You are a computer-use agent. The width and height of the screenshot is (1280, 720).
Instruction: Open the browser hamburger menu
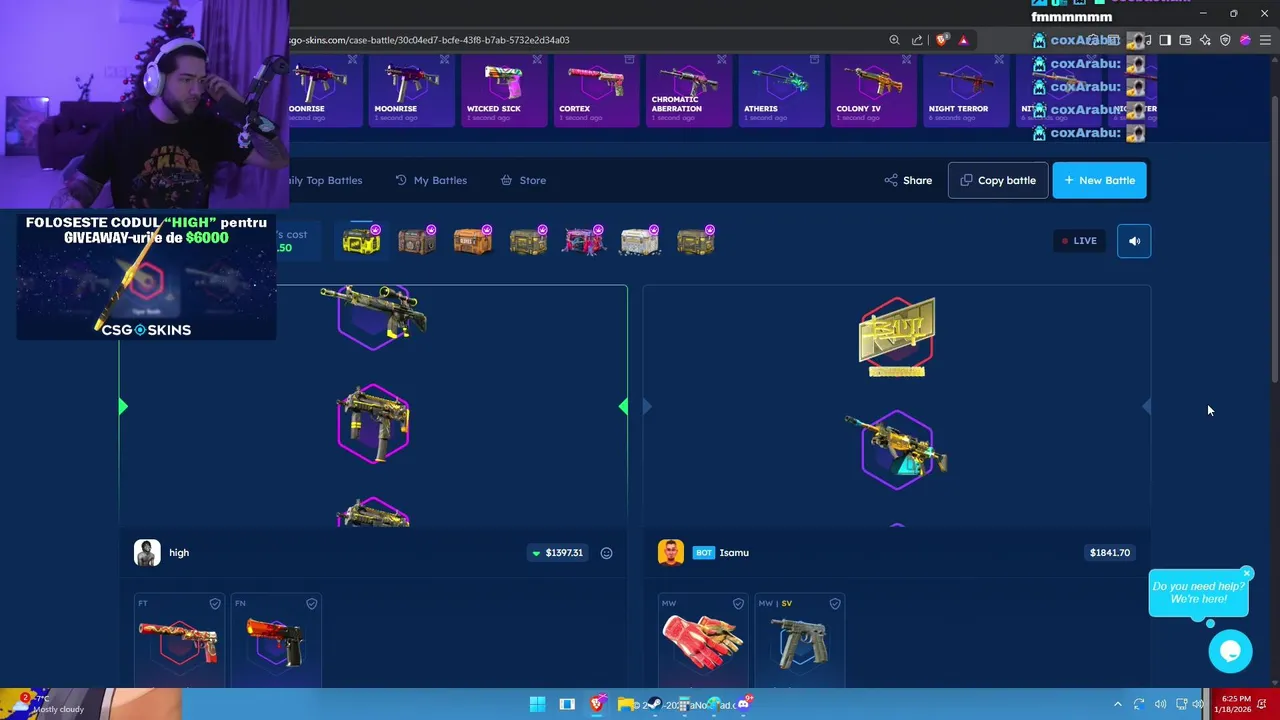coord(1265,40)
